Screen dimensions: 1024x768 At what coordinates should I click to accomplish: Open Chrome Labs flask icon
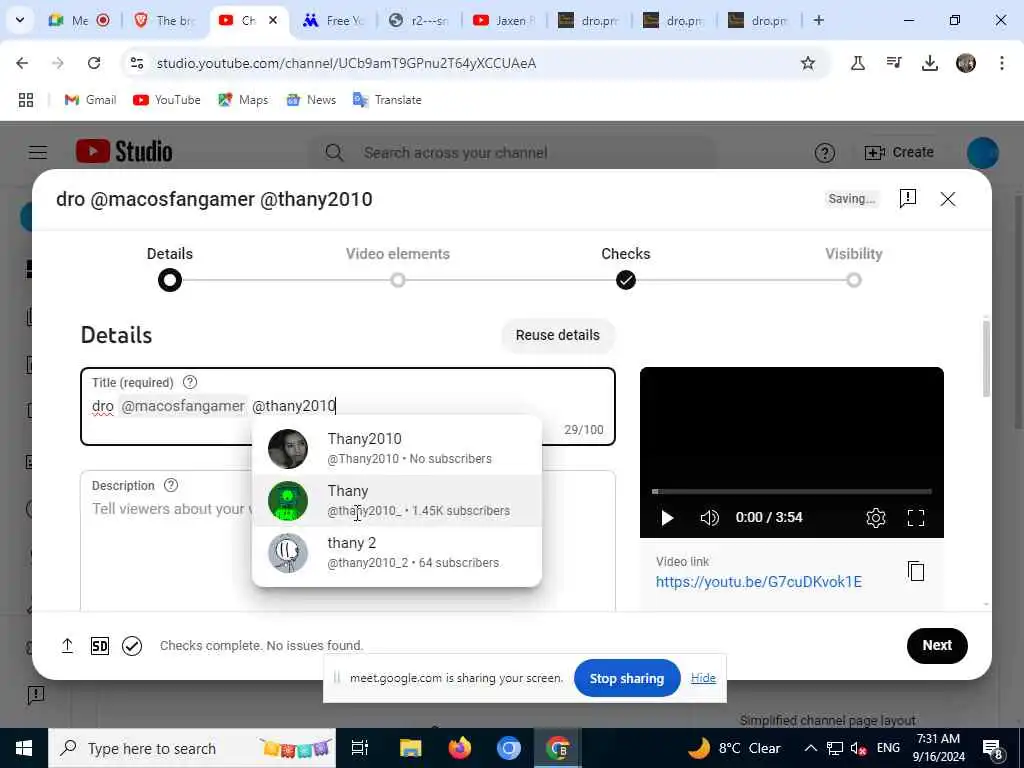[857, 63]
